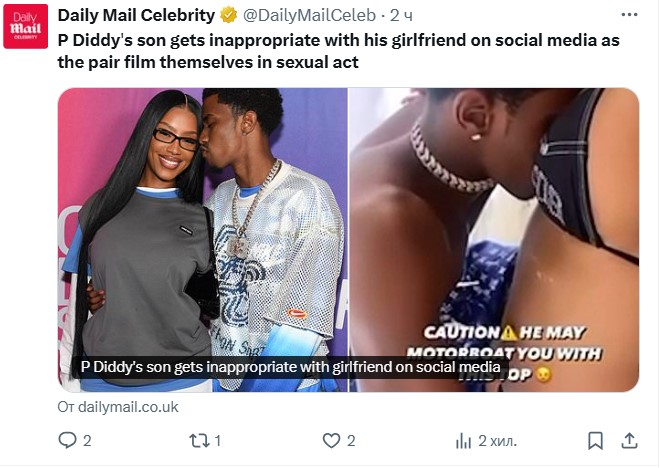The height and width of the screenshot is (468, 660).
Task: Open the Daily Mail Celebrity account name
Action: pyautogui.click(x=137, y=15)
